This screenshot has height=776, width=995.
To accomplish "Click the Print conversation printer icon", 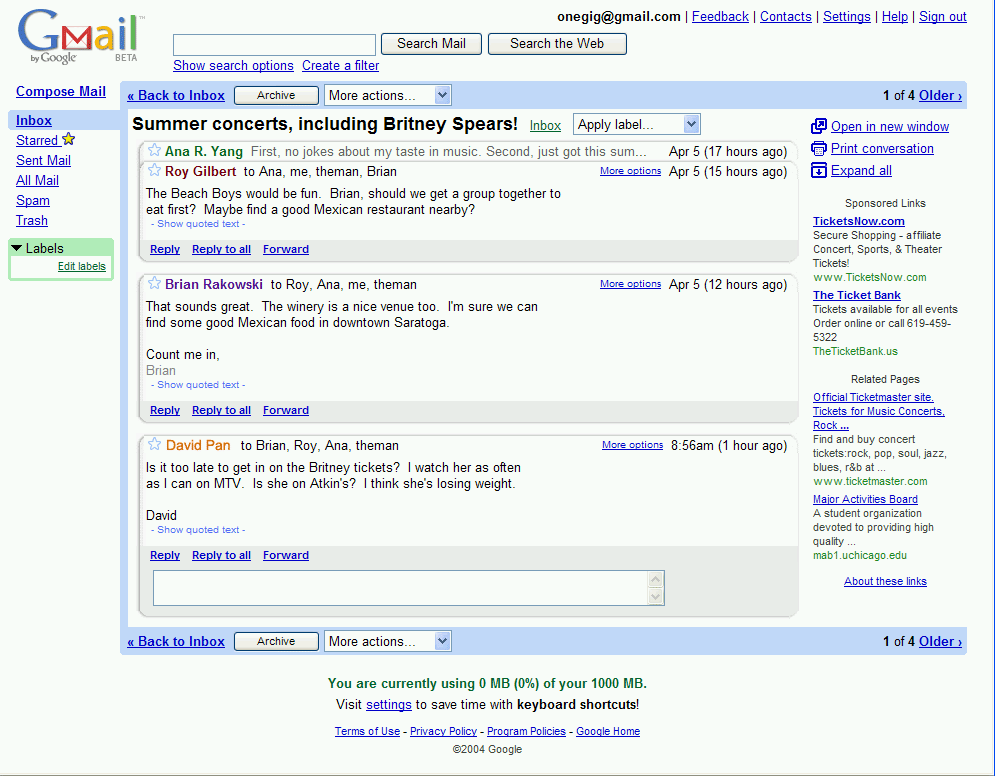I will 819,148.
